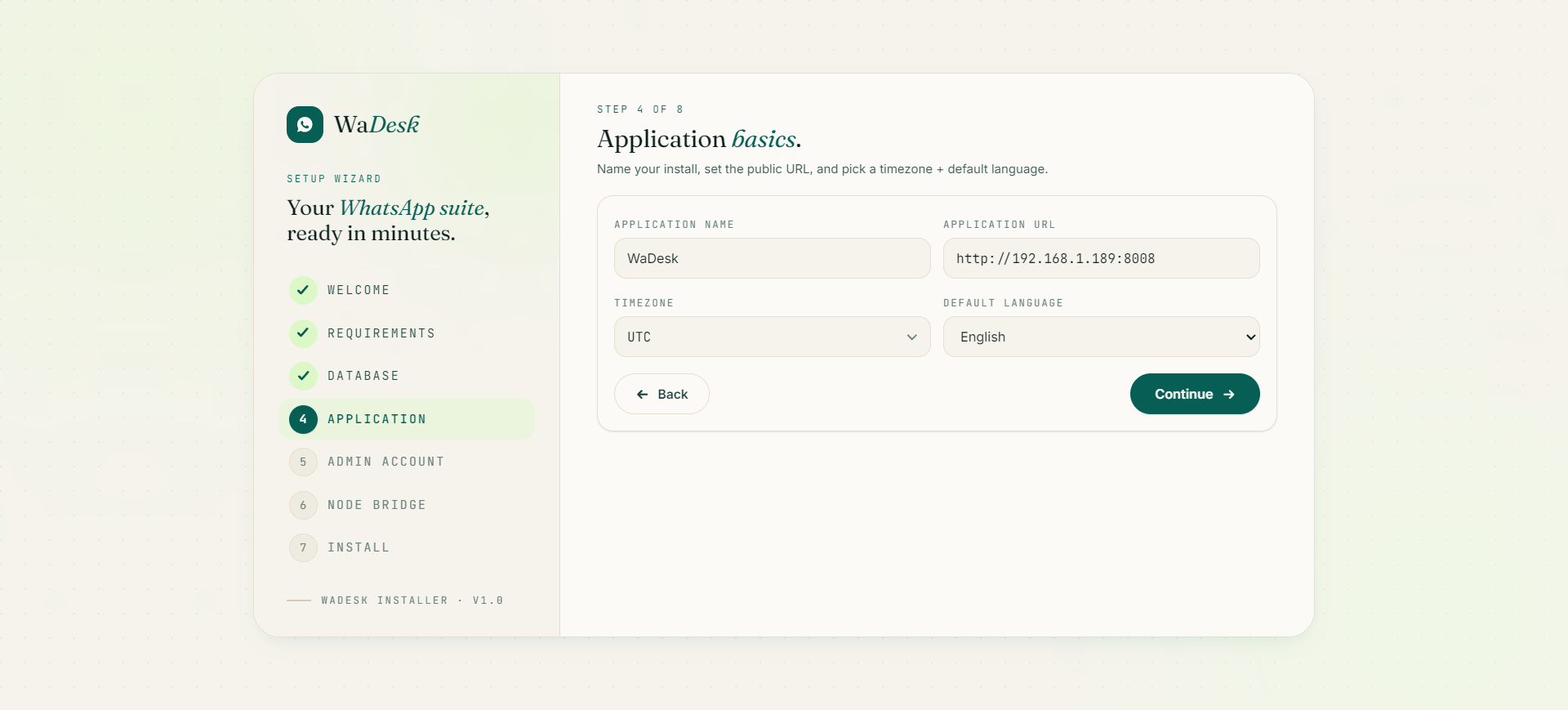The height and width of the screenshot is (710, 1568).
Task: Focus the Application URL field
Action: (x=1101, y=258)
